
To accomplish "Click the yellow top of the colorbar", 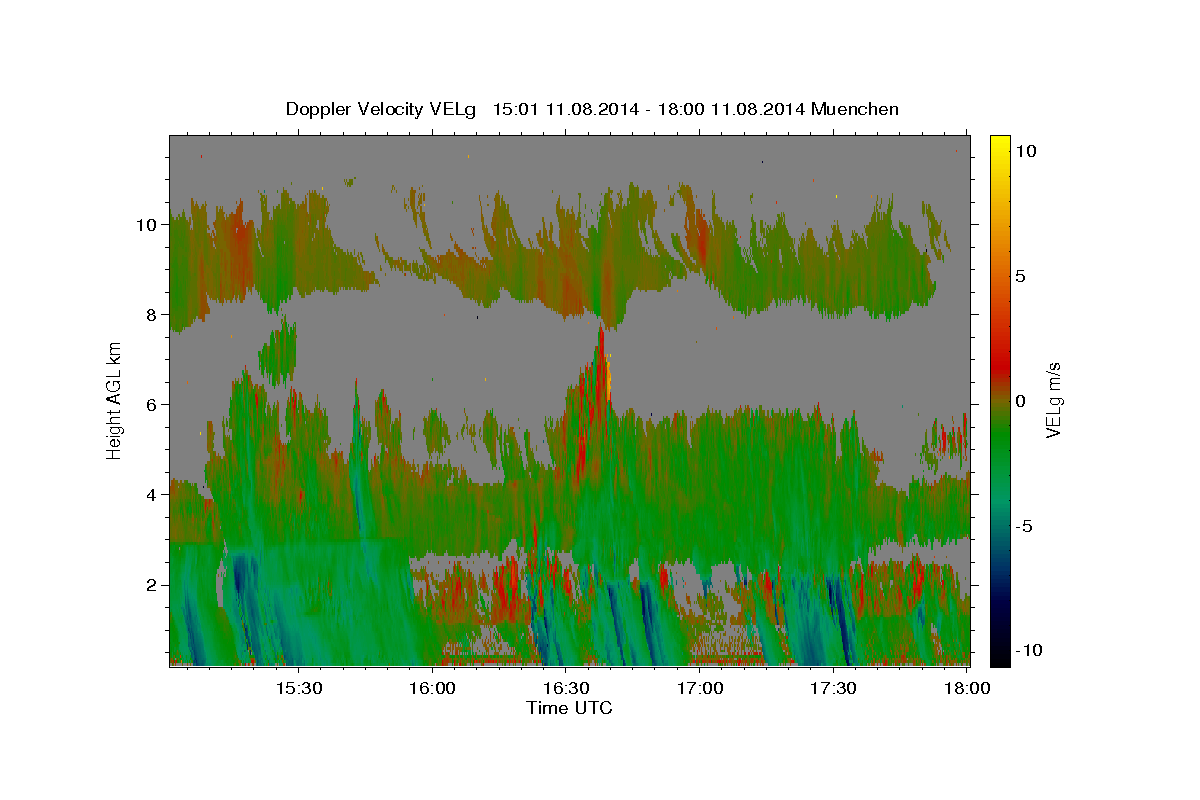I will [x=999, y=145].
